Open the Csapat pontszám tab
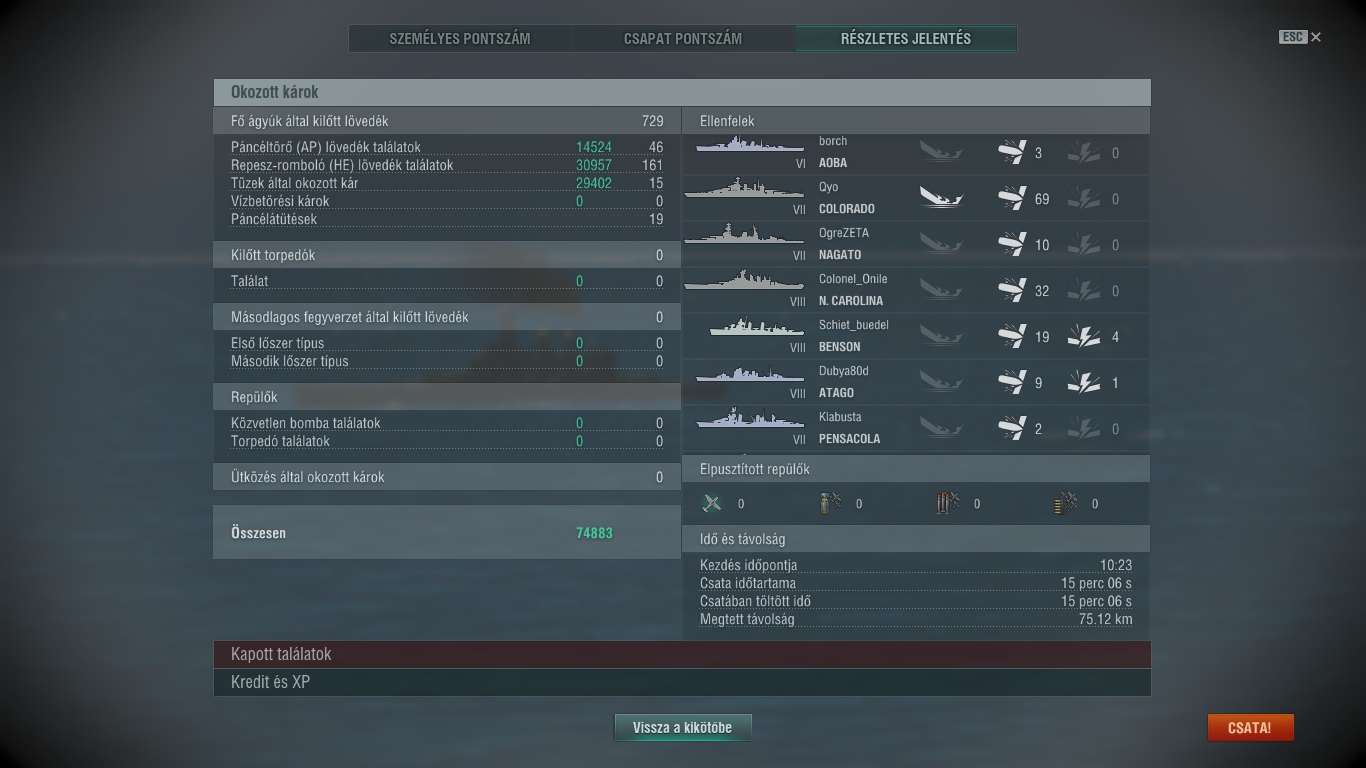The image size is (1366, 768). coord(683,39)
